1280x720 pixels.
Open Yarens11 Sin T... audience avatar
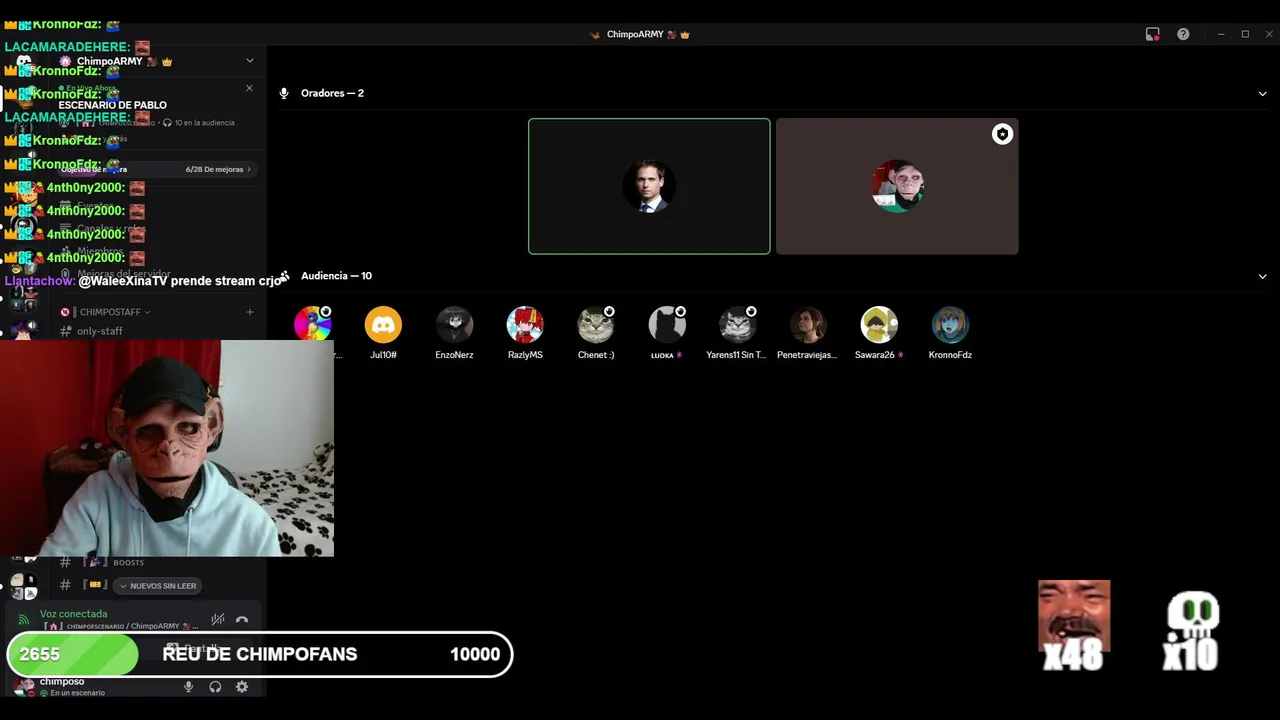coord(737,324)
